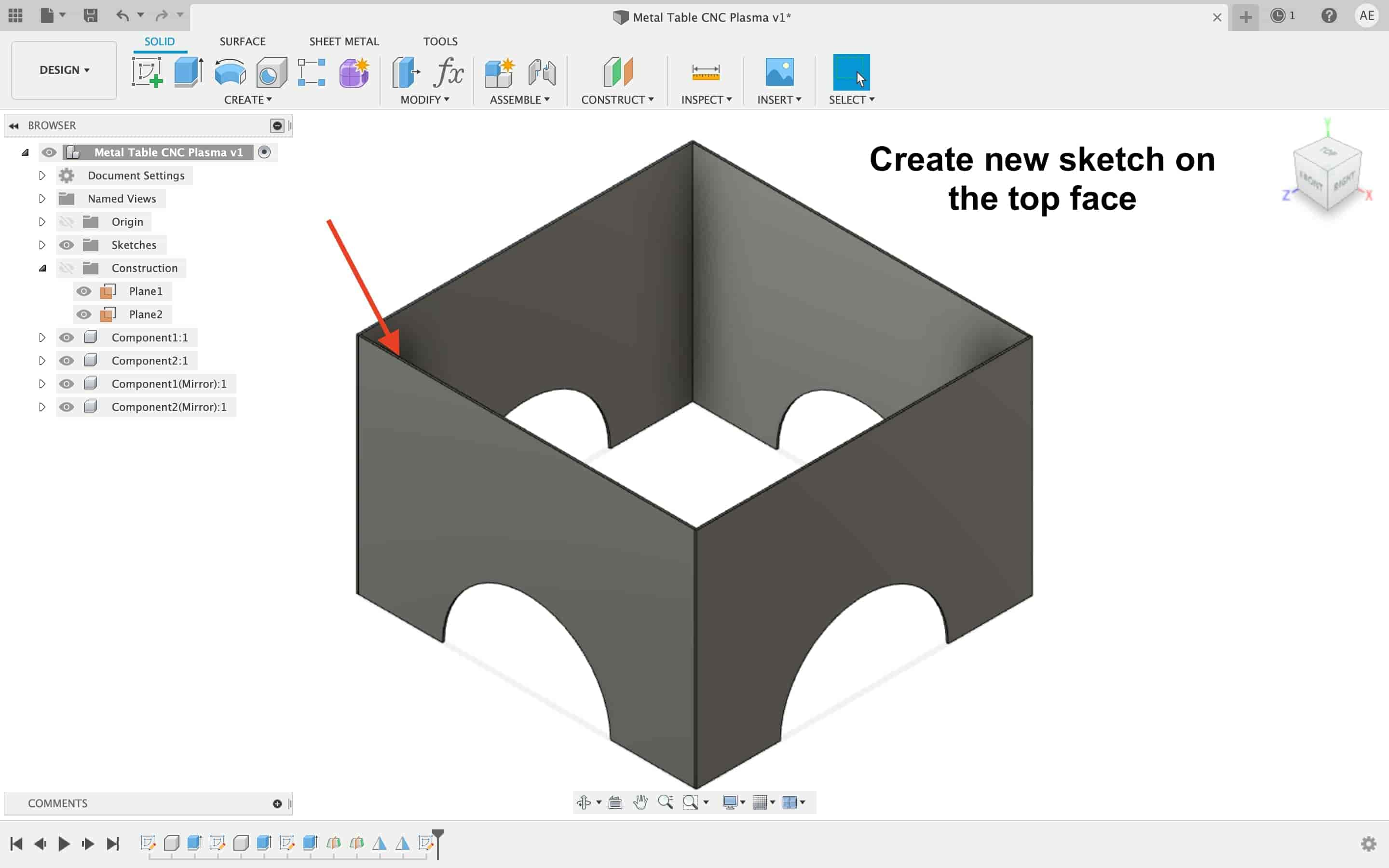Play the timeline
This screenshot has height=868, width=1389.
pos(64,843)
